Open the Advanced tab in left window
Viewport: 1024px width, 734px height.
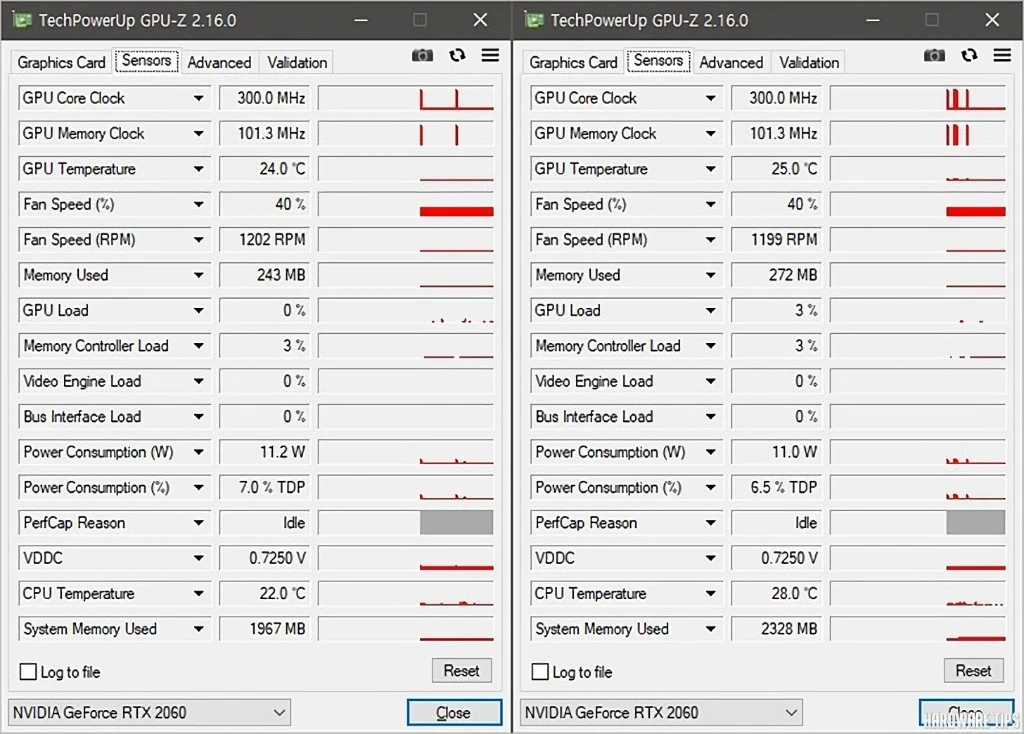(219, 63)
